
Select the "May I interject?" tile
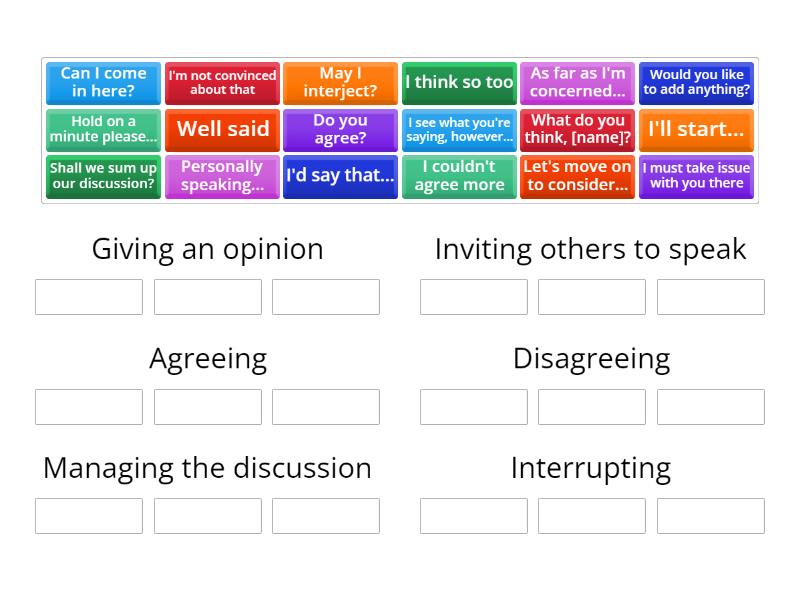pos(340,83)
